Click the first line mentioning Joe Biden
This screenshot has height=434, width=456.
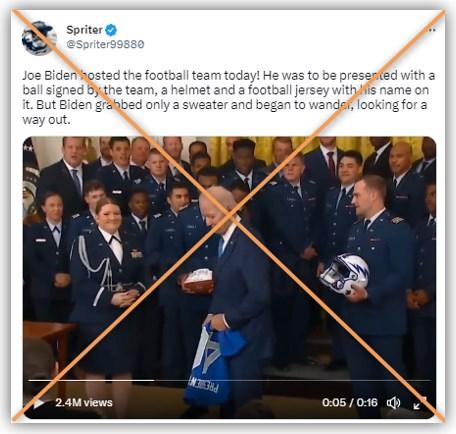point(229,76)
